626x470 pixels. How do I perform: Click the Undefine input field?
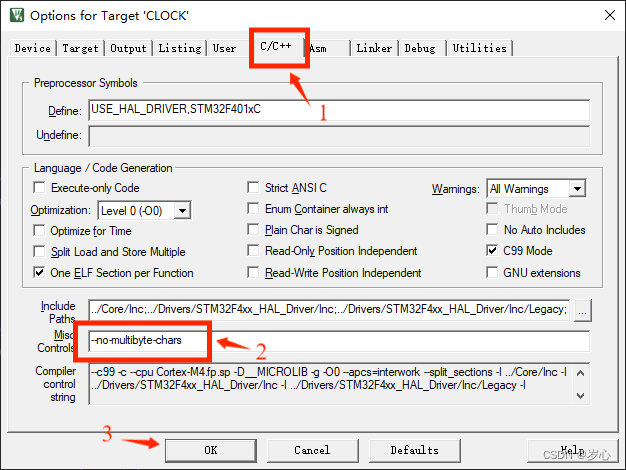point(339,136)
